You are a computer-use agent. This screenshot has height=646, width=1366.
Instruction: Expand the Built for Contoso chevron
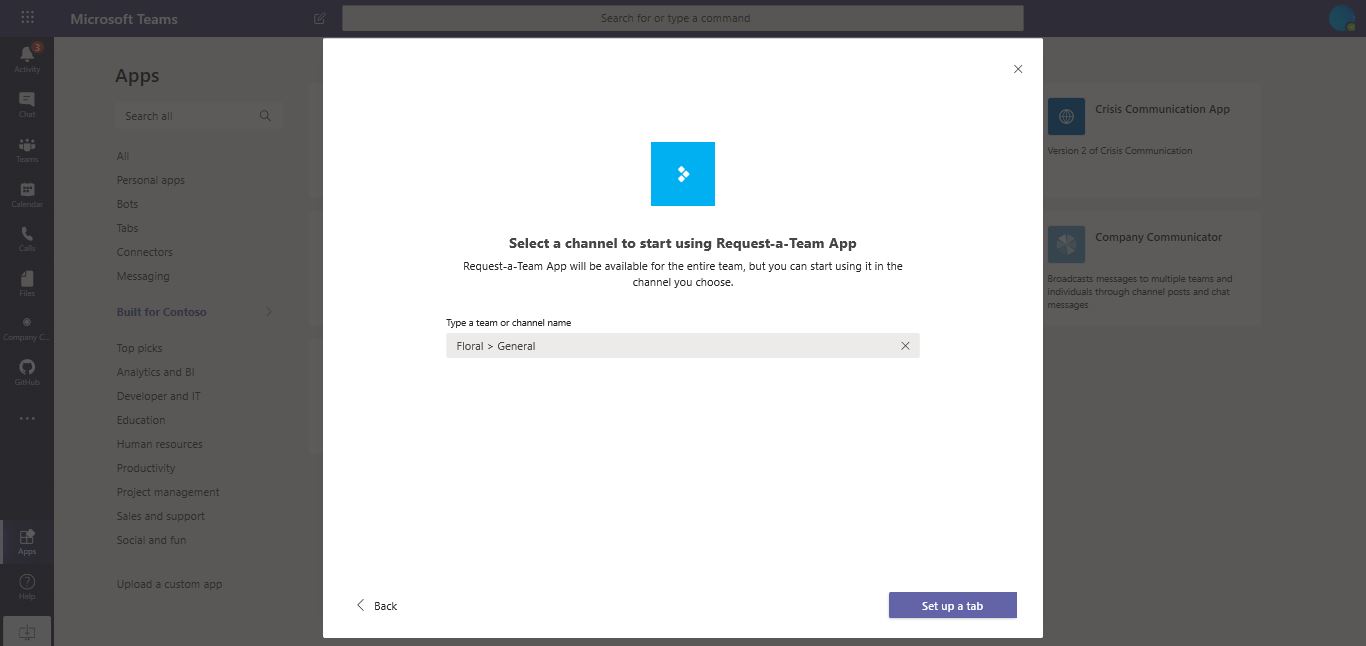[x=269, y=312]
